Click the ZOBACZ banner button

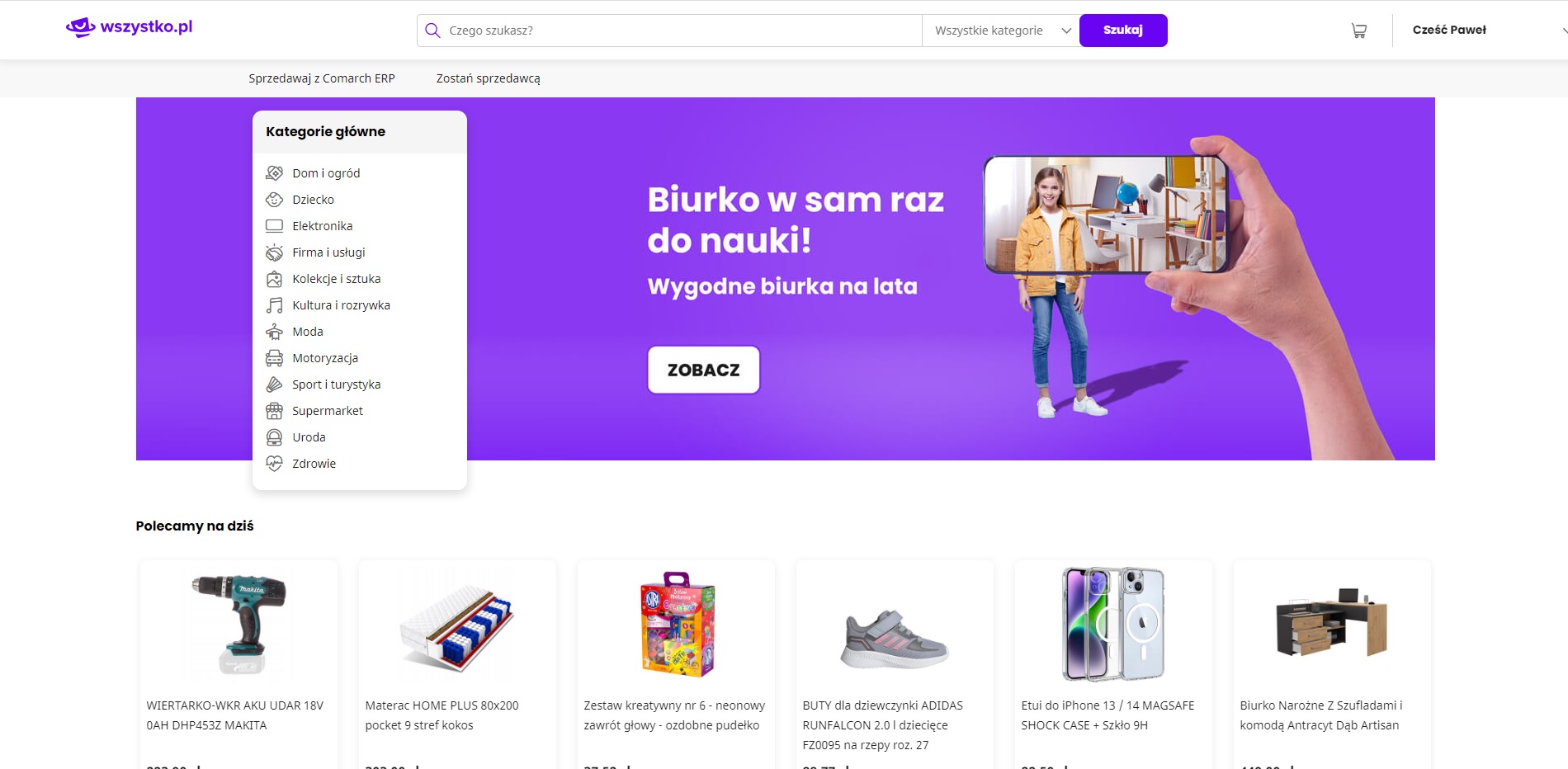click(x=703, y=370)
